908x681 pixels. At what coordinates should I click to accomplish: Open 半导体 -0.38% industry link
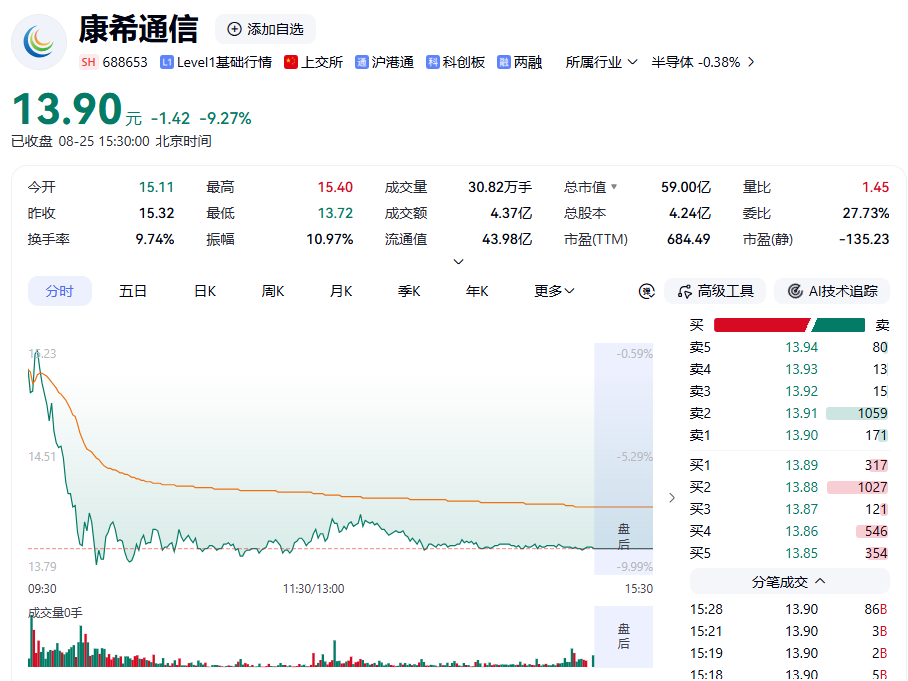(702, 62)
